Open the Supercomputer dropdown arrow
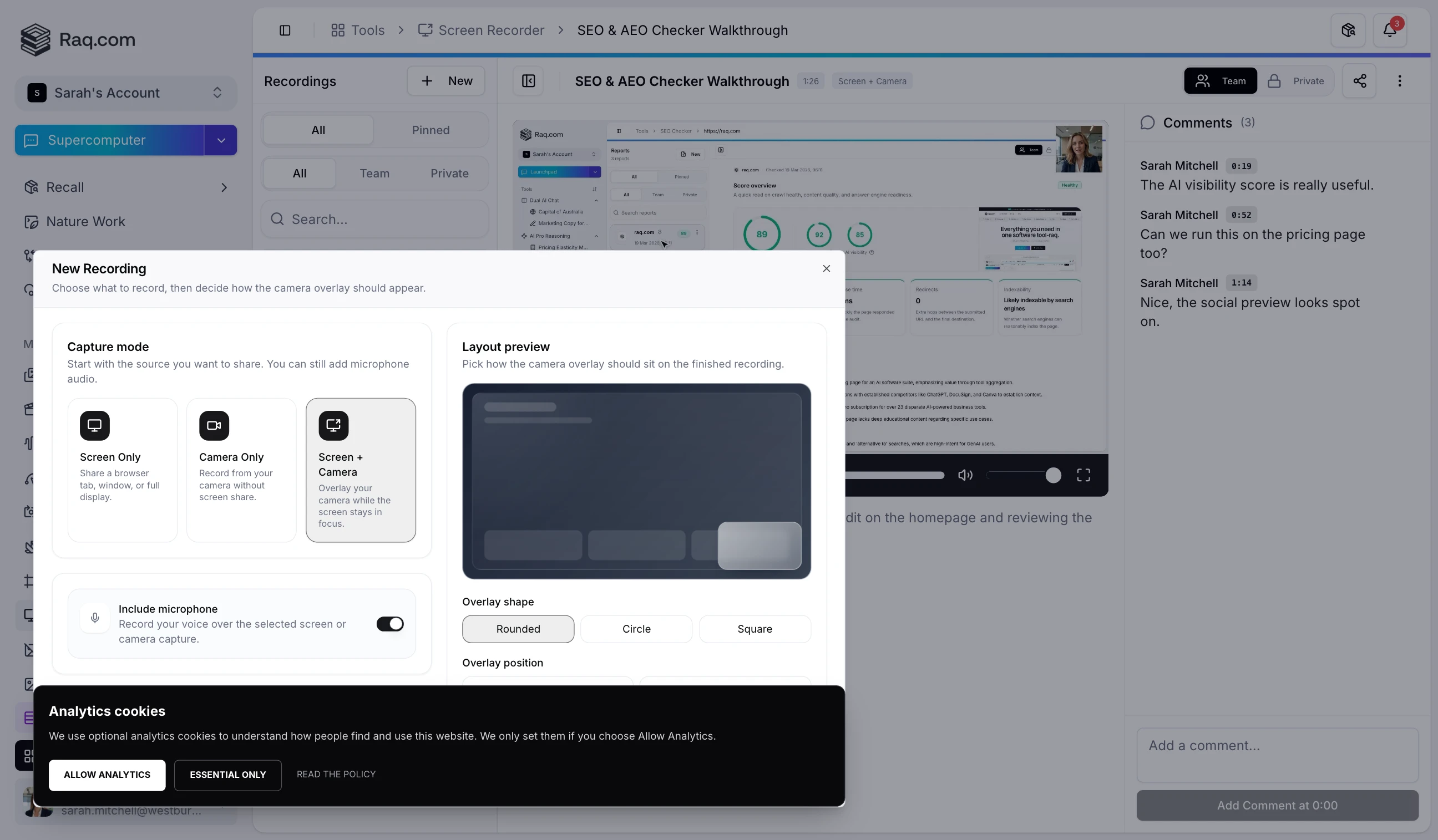The height and width of the screenshot is (840, 1438). coord(221,140)
